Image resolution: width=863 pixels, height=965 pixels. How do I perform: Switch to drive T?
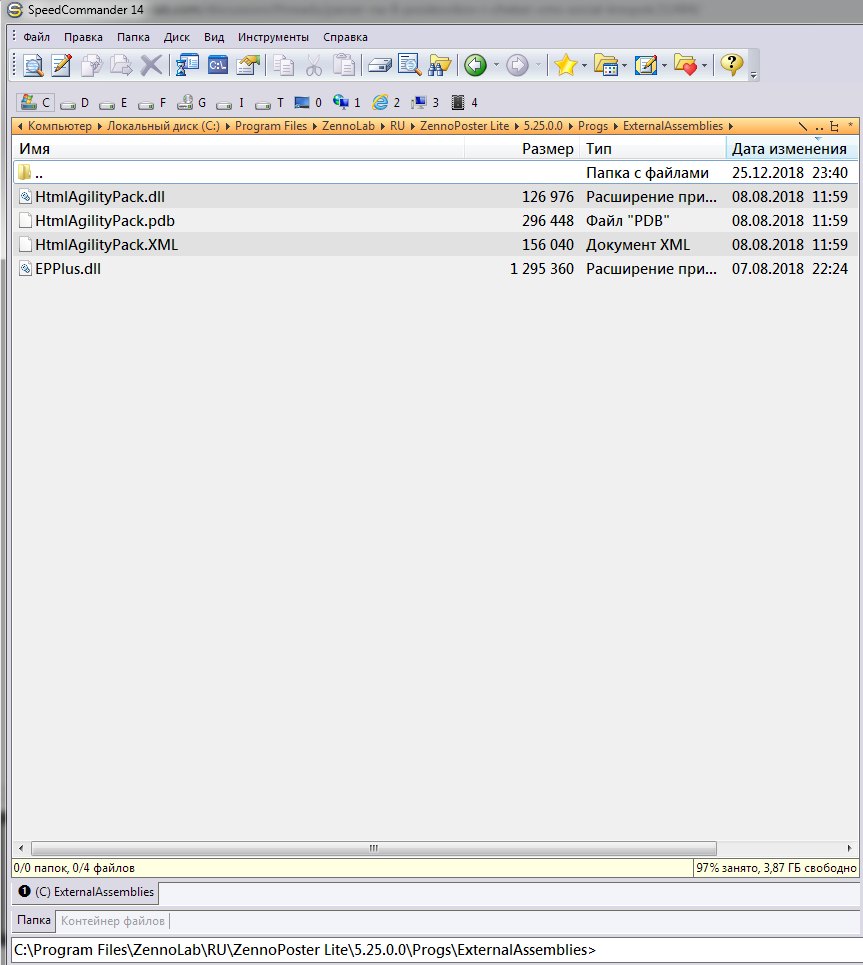[270, 103]
